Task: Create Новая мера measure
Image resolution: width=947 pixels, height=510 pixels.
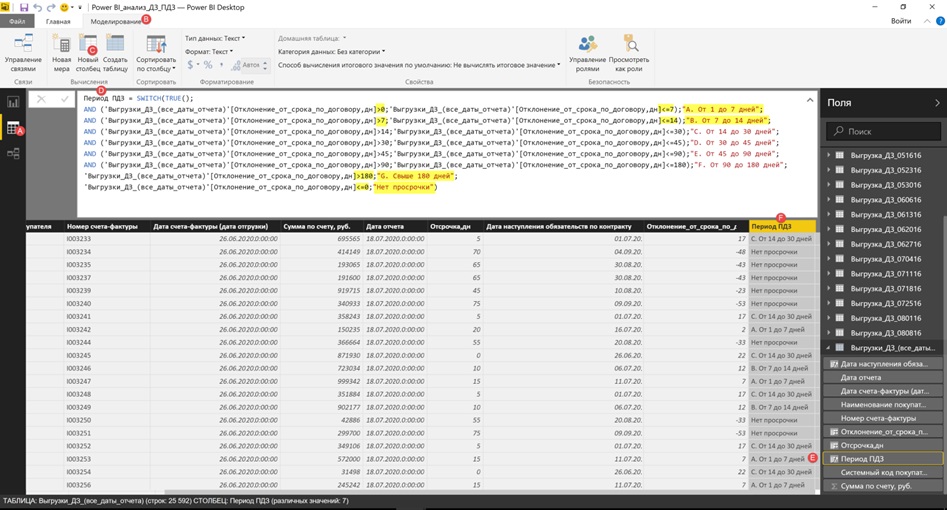Action: pos(62,54)
